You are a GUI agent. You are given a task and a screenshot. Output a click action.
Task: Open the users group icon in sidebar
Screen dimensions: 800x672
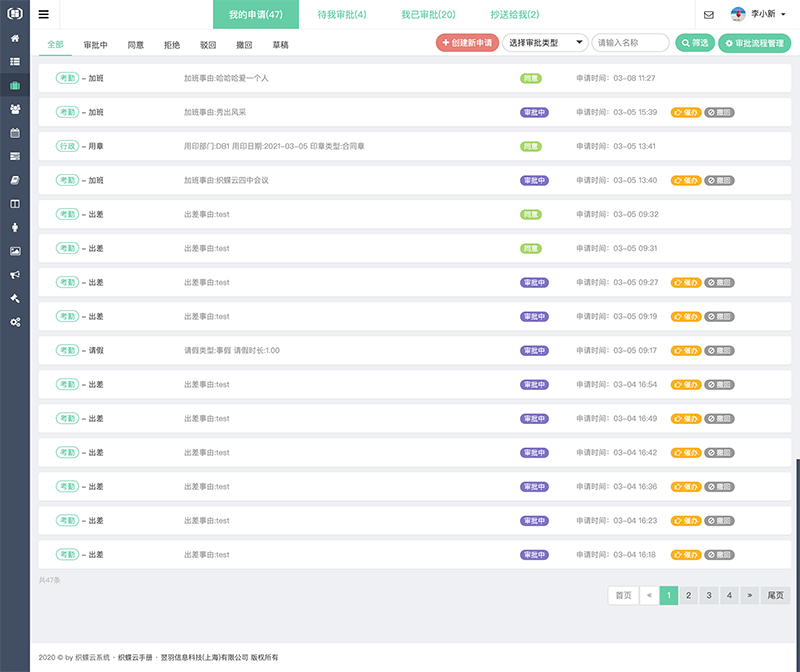click(15, 109)
